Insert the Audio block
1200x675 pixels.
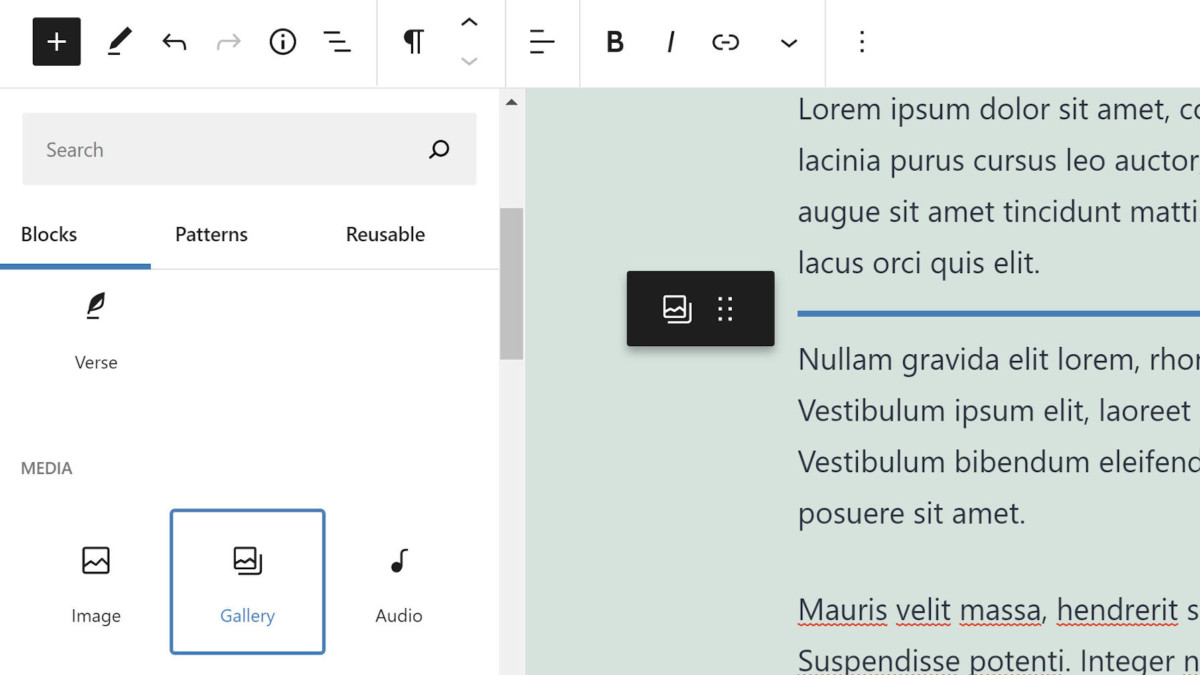(398, 581)
